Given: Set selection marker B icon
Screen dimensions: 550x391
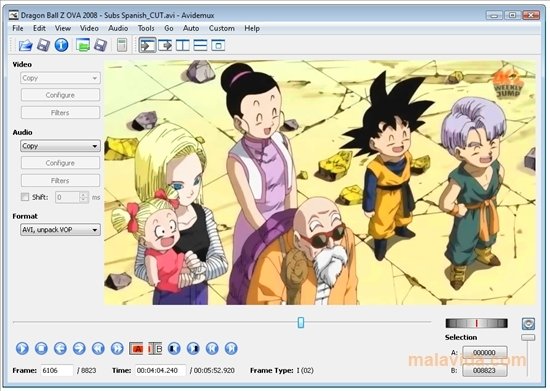Looking at the screenshot, I should click(x=155, y=349).
